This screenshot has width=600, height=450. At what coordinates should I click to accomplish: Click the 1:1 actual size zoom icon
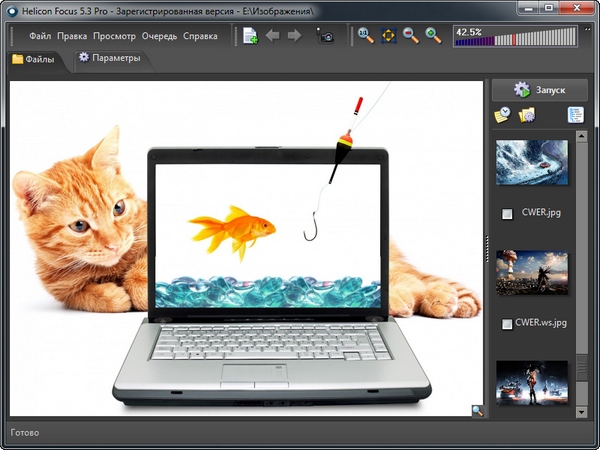click(x=366, y=36)
